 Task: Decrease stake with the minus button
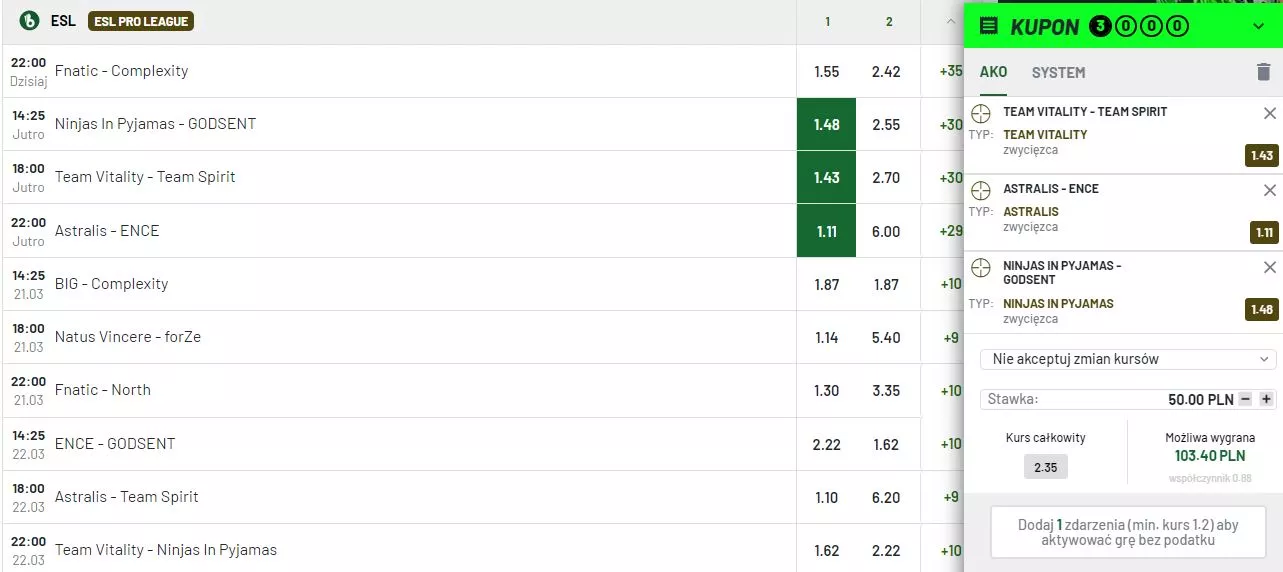pos(1245,399)
